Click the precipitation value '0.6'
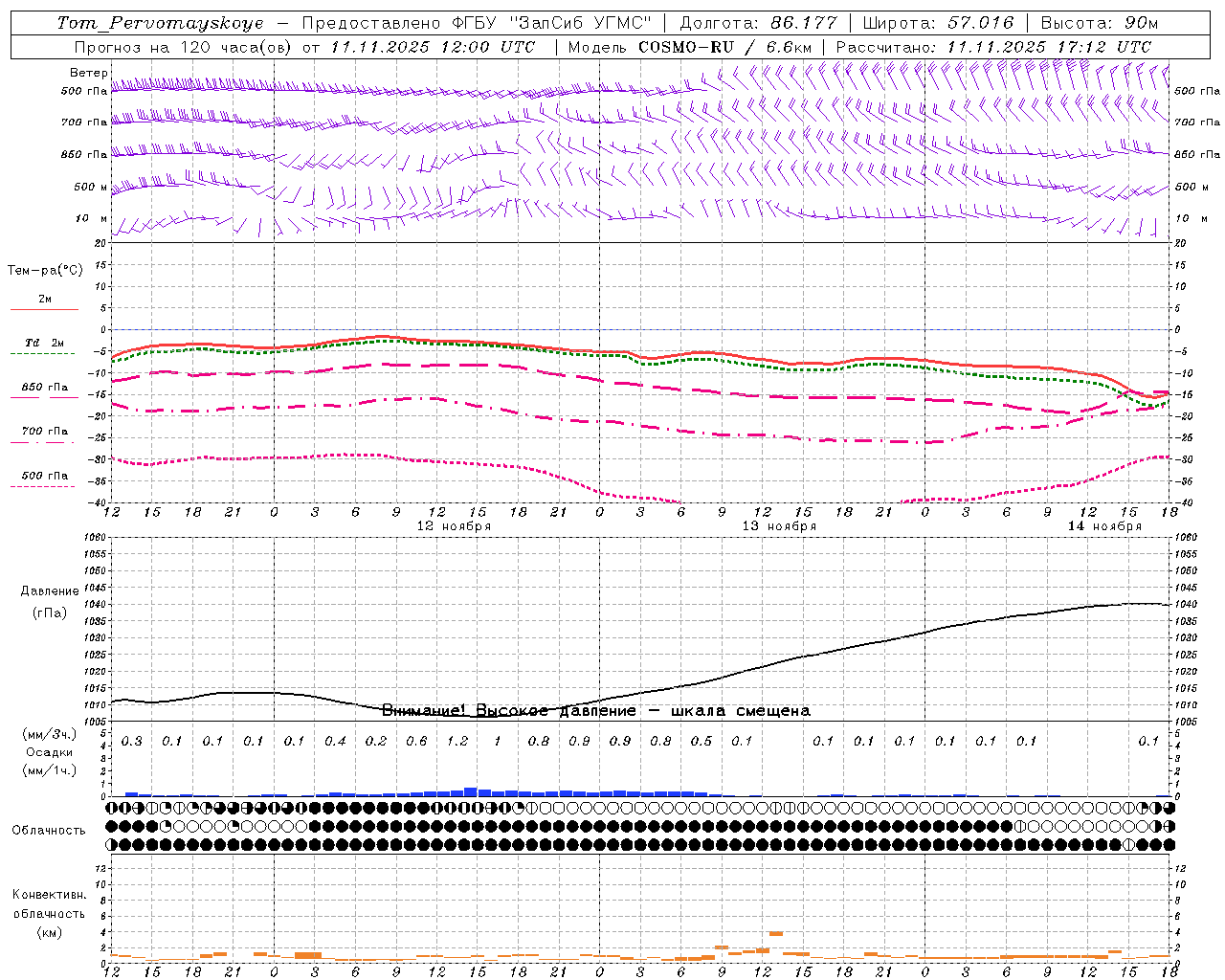1225x980 pixels. coord(416,741)
